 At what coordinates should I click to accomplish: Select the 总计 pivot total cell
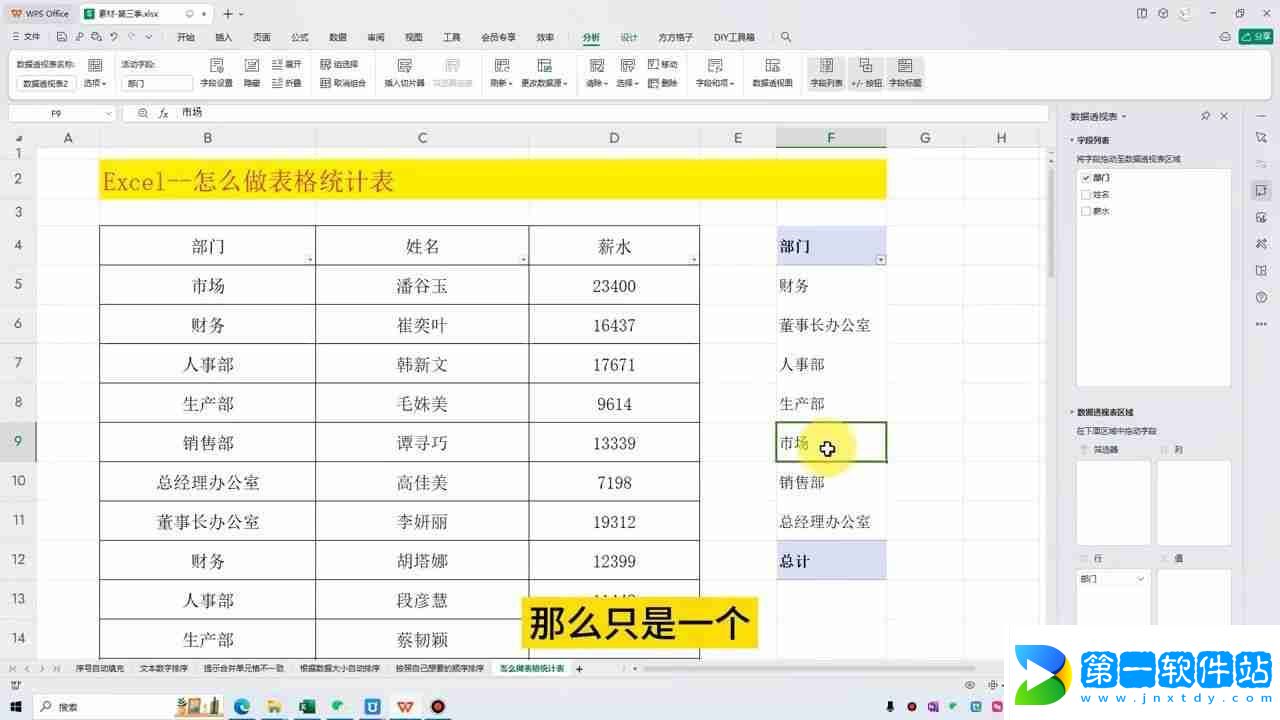coord(831,561)
